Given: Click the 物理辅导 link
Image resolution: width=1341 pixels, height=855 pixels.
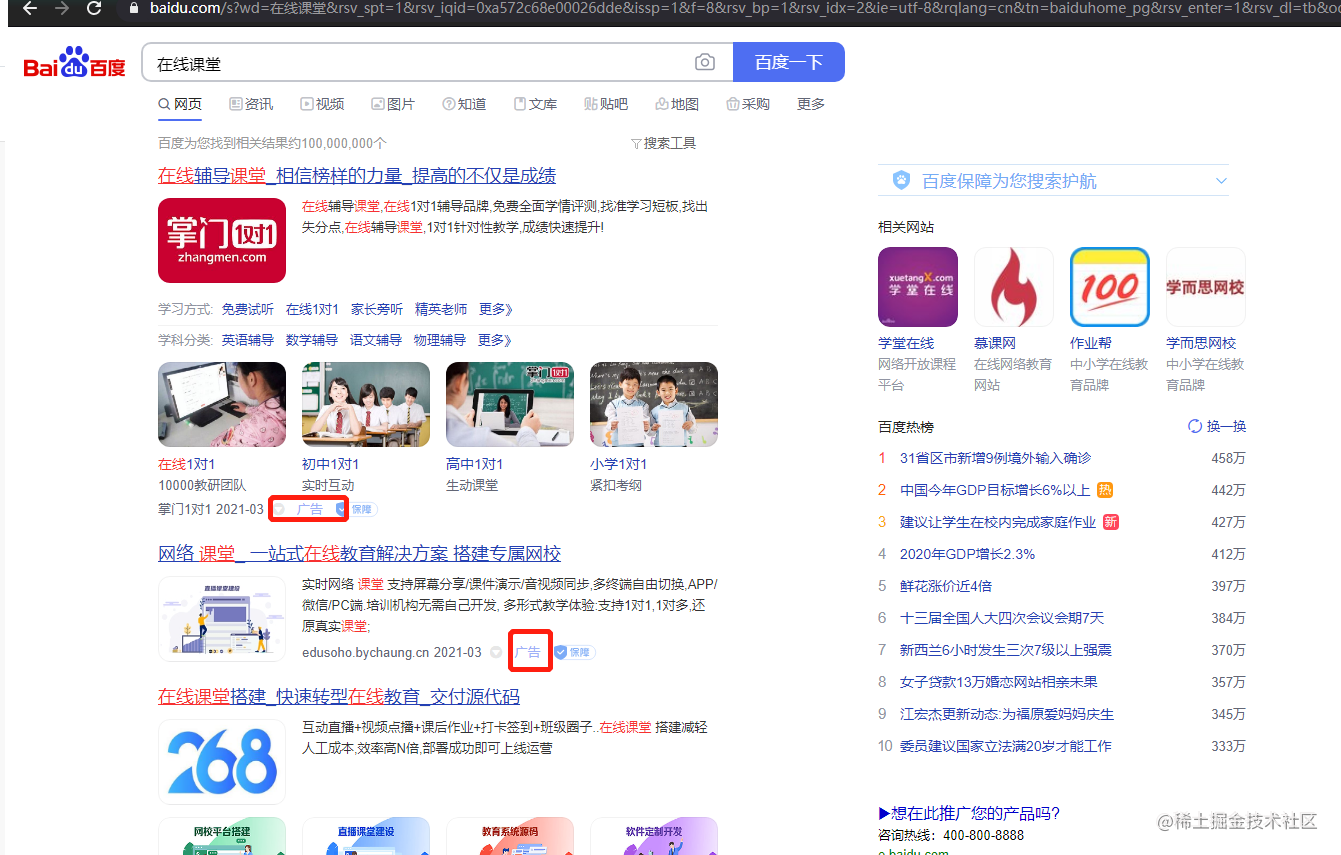Looking at the screenshot, I should [440, 340].
